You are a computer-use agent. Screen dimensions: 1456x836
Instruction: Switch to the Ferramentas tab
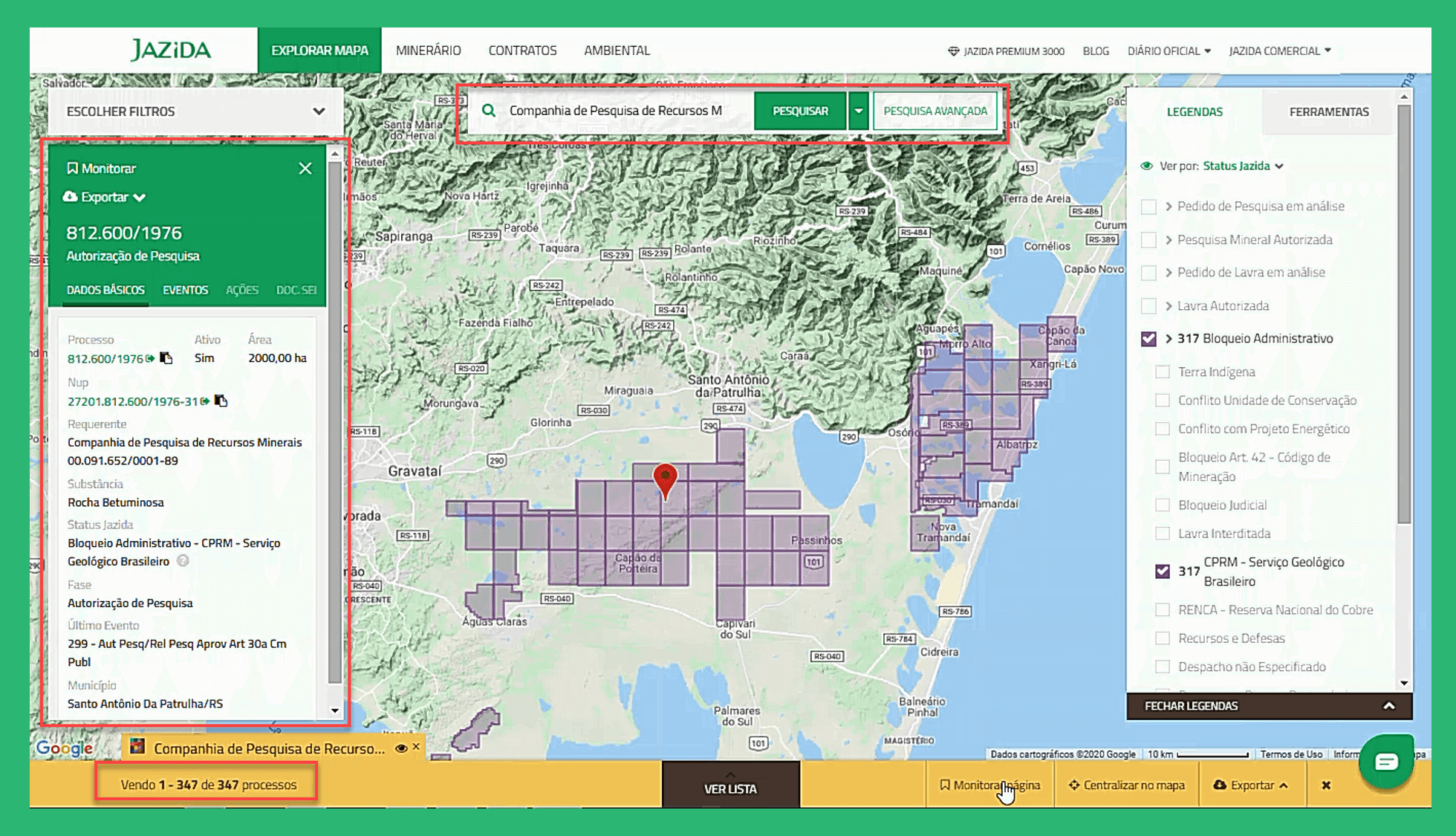click(x=1329, y=111)
